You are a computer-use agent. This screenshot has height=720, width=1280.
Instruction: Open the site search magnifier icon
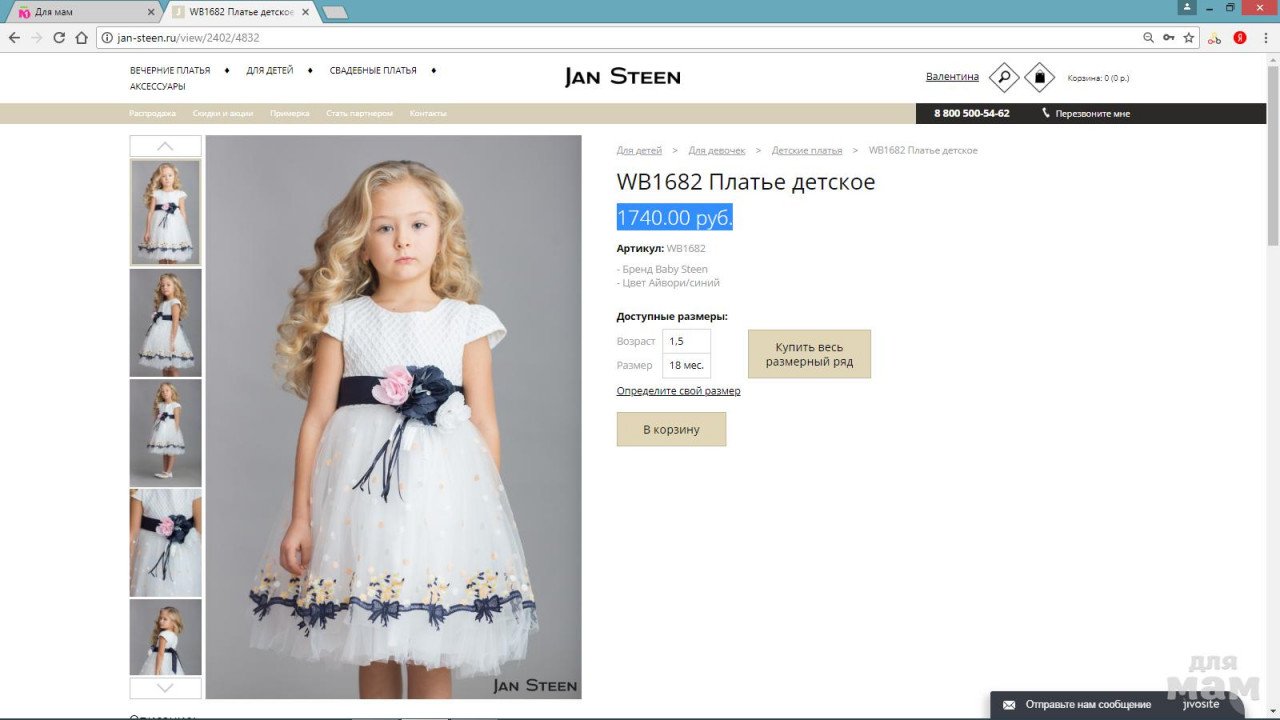pos(1003,77)
